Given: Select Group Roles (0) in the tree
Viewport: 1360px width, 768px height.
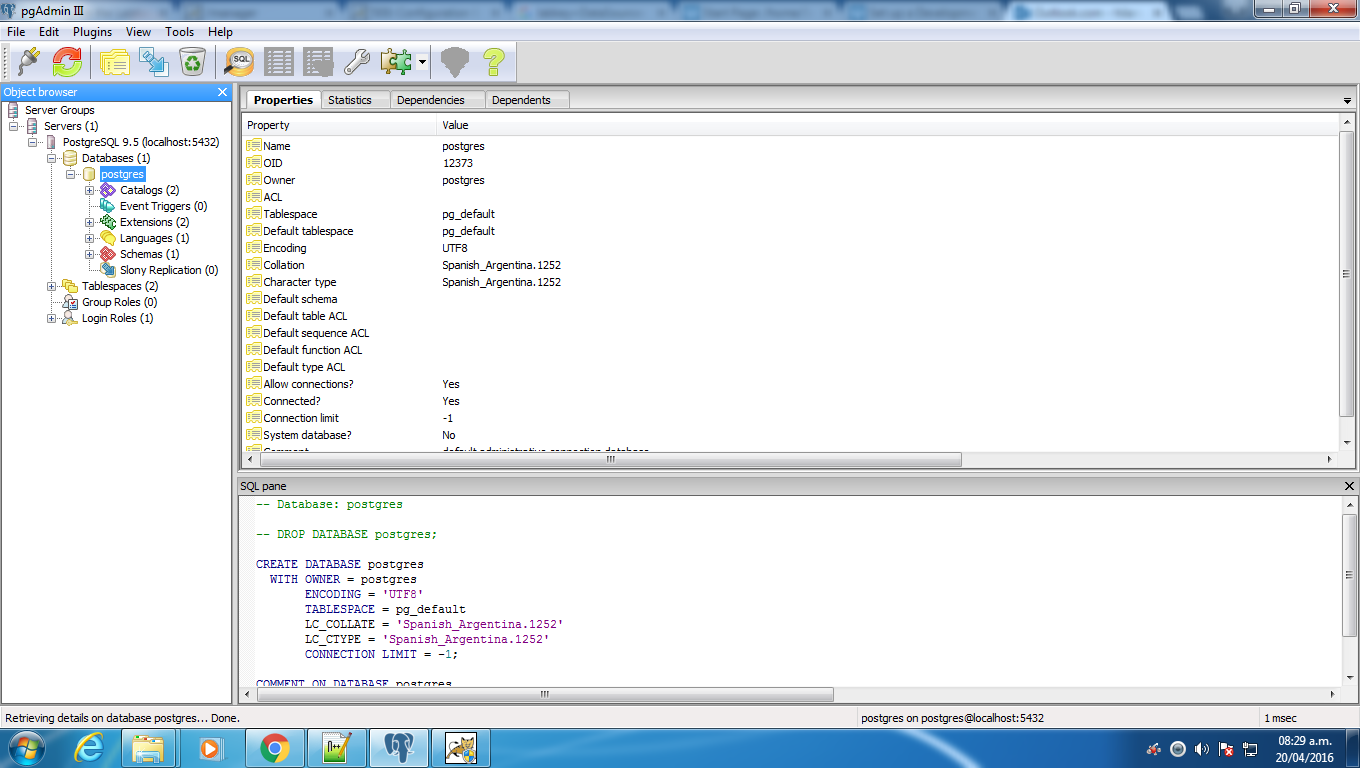Looking at the screenshot, I should [119, 302].
